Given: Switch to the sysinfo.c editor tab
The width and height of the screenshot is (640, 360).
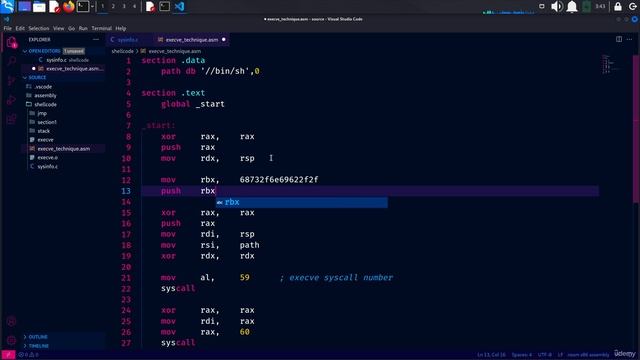Looking at the screenshot, I should pyautogui.click(x=129, y=40).
